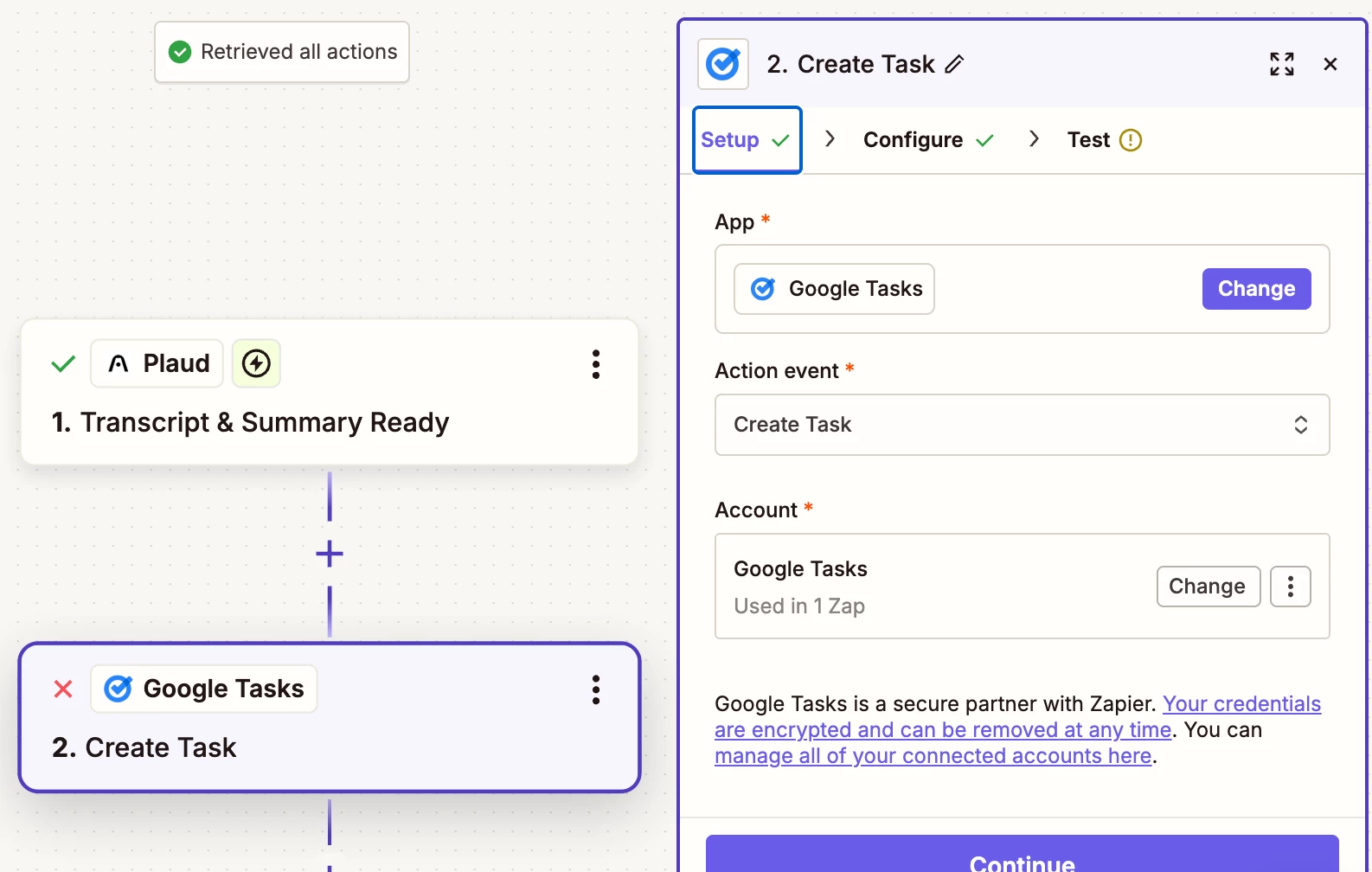Click the purple Change app button

point(1256,289)
